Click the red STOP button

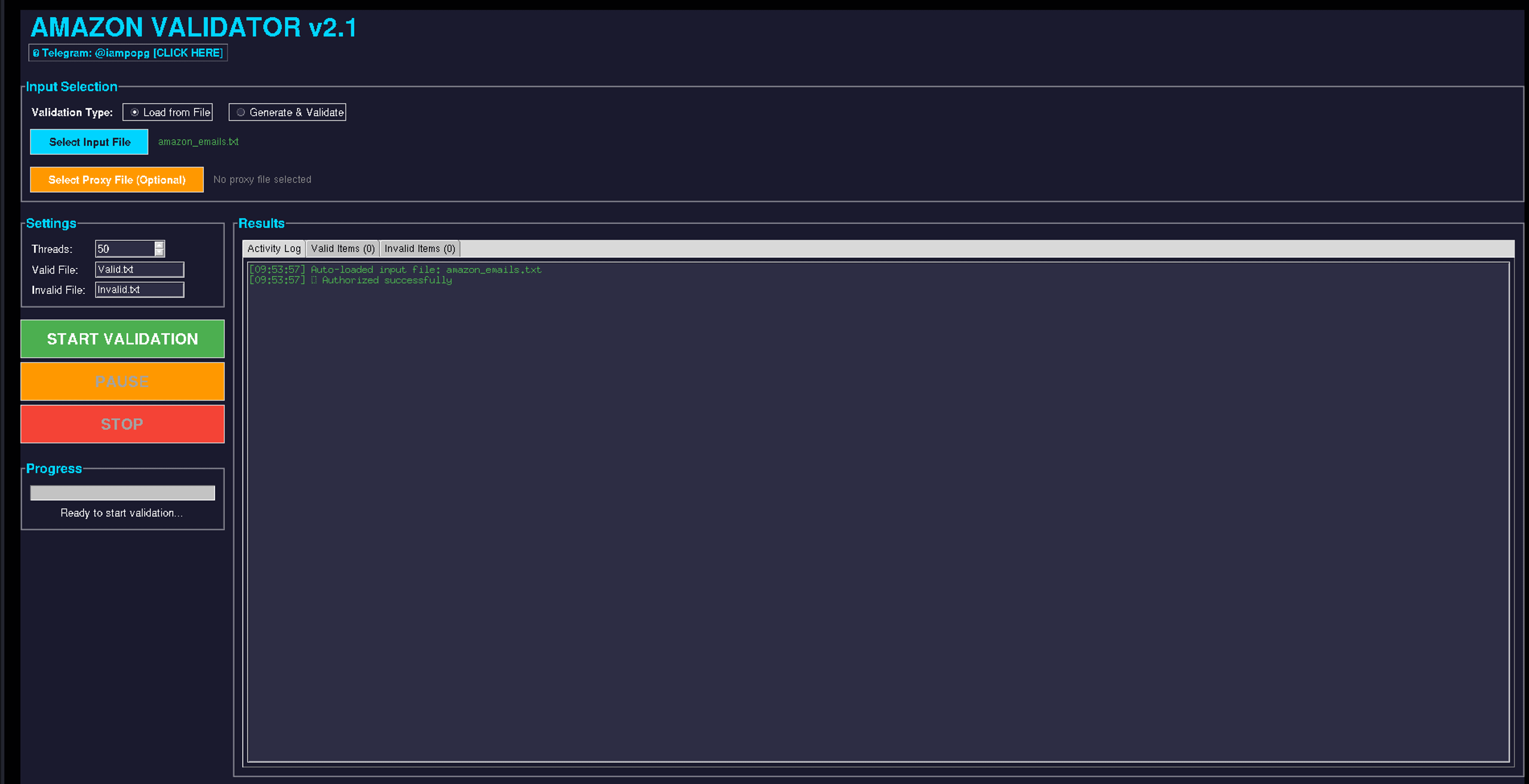click(122, 424)
